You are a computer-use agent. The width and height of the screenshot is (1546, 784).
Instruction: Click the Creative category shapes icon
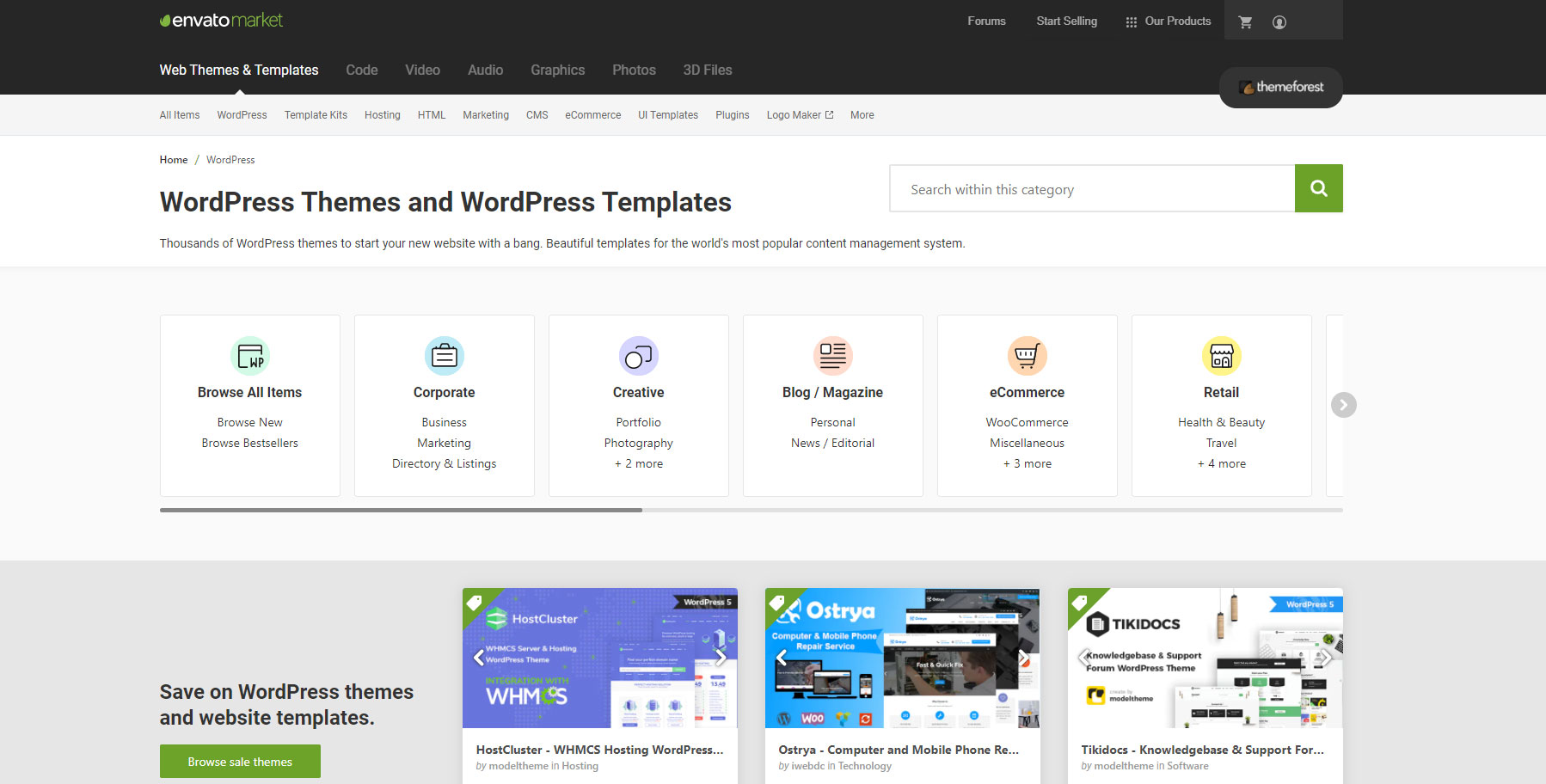(x=638, y=356)
